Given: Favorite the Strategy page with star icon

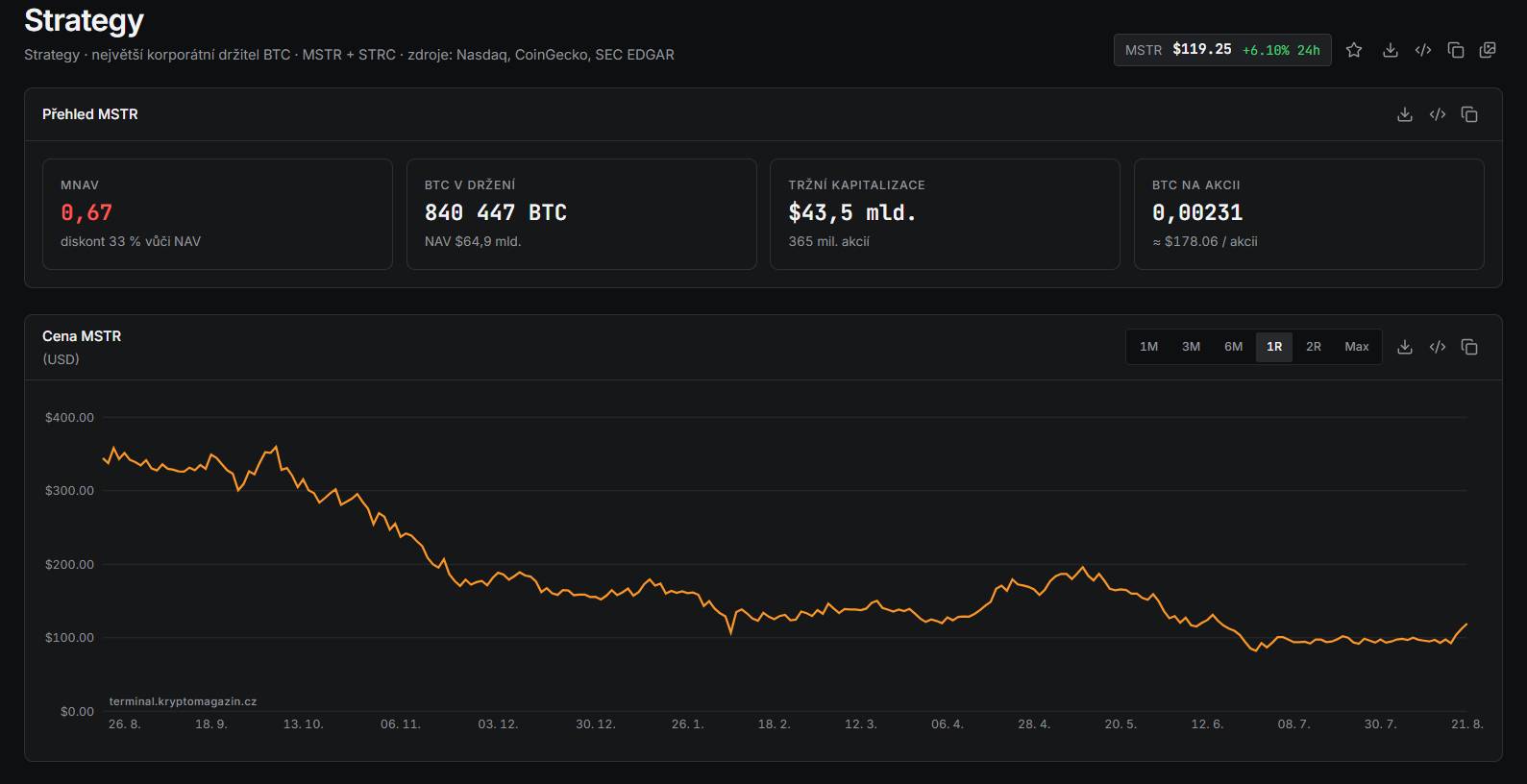Looking at the screenshot, I should click(1354, 50).
